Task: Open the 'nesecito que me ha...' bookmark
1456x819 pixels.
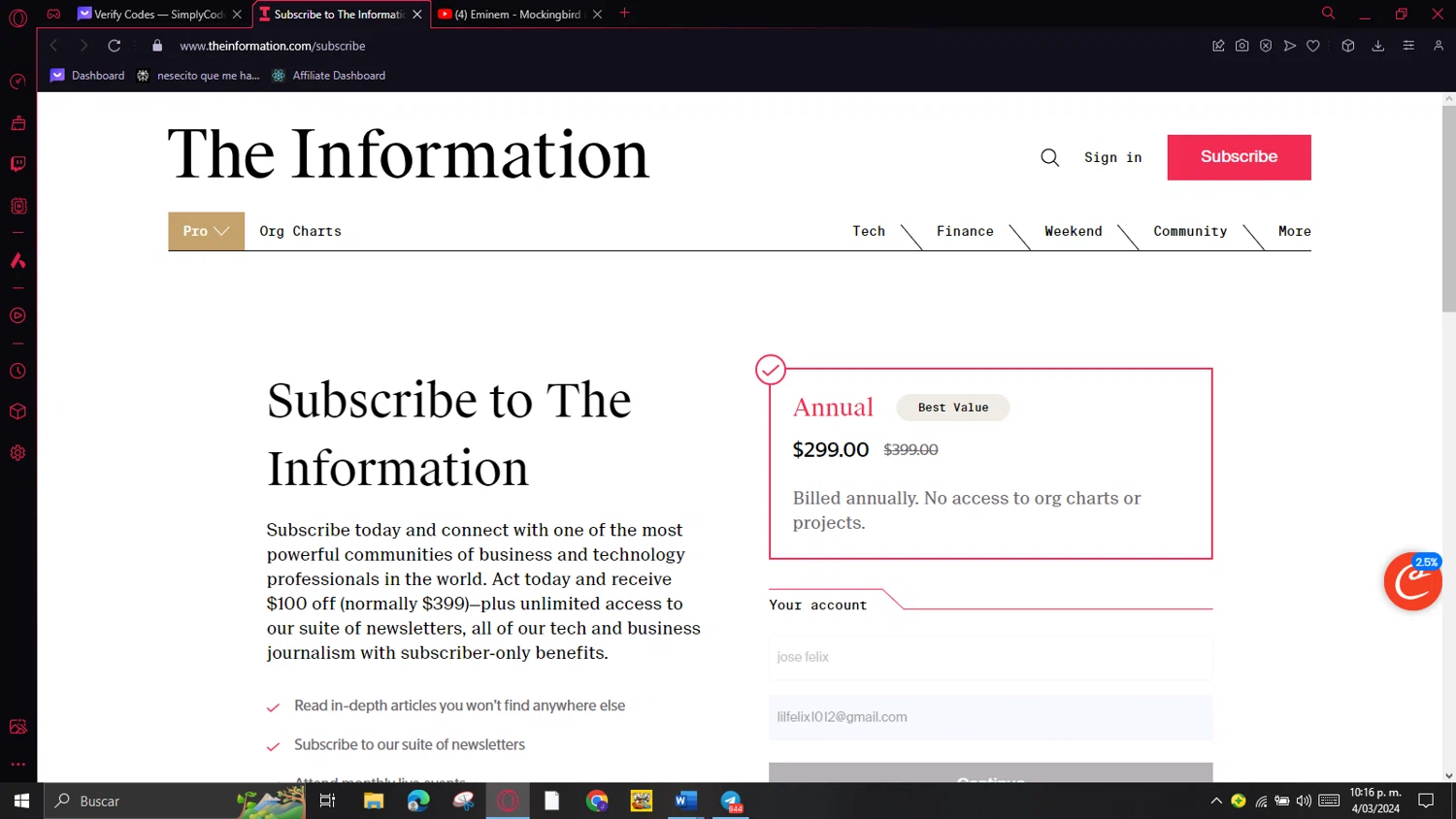Action: 198,75
